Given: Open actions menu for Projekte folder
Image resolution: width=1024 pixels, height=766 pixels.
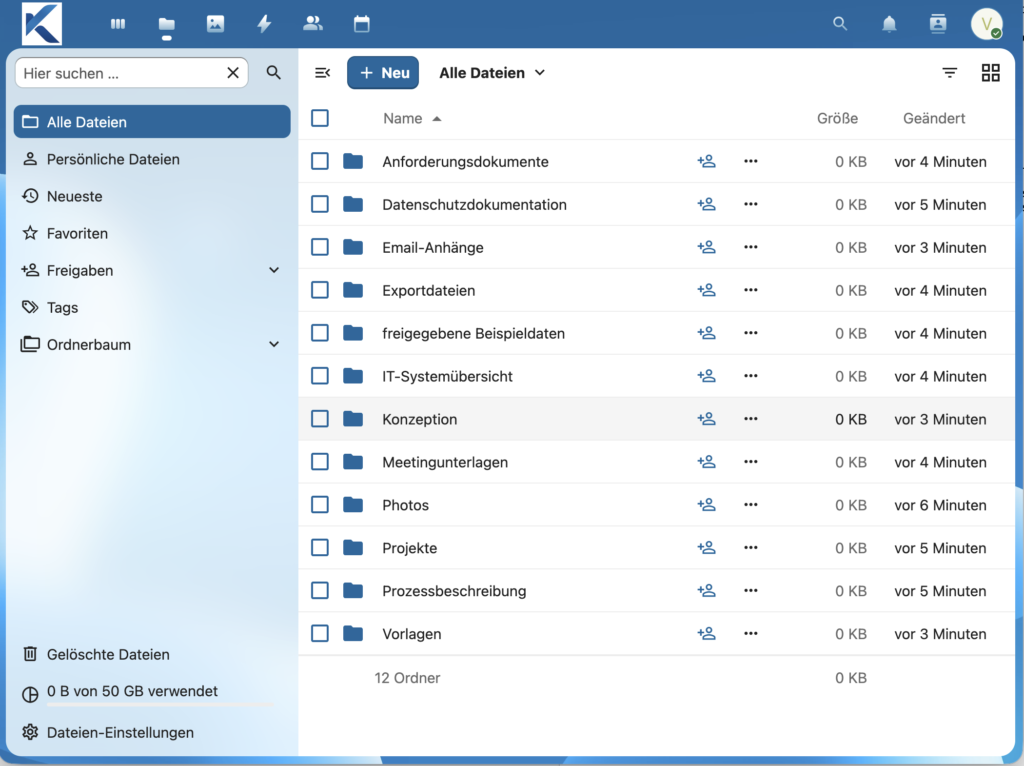Looking at the screenshot, I should click(x=750, y=548).
